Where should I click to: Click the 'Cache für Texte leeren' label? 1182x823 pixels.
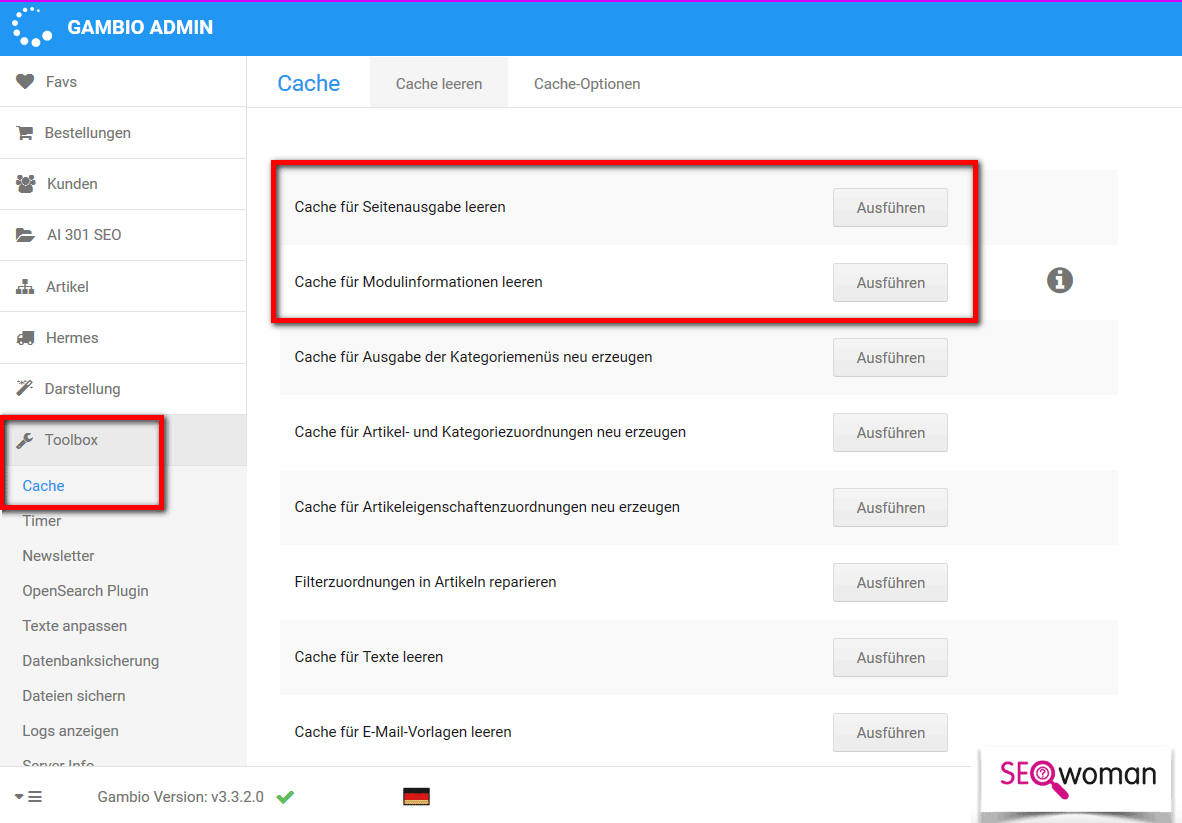[x=369, y=656]
